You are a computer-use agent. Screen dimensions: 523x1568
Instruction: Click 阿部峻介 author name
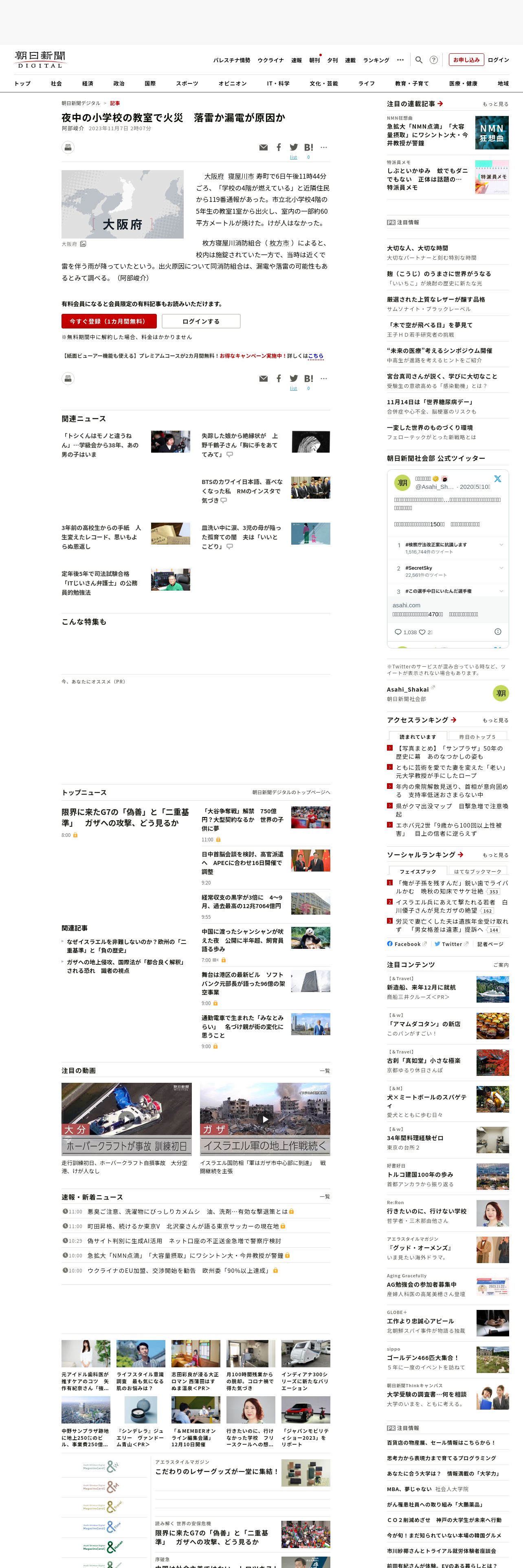pos(73,129)
